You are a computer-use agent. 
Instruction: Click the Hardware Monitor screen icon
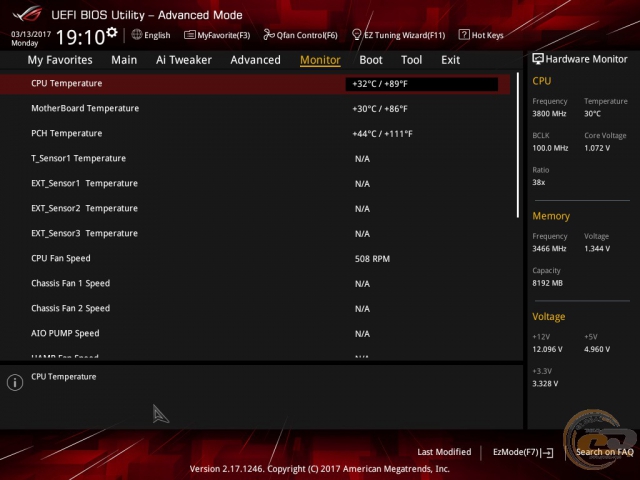(538, 59)
